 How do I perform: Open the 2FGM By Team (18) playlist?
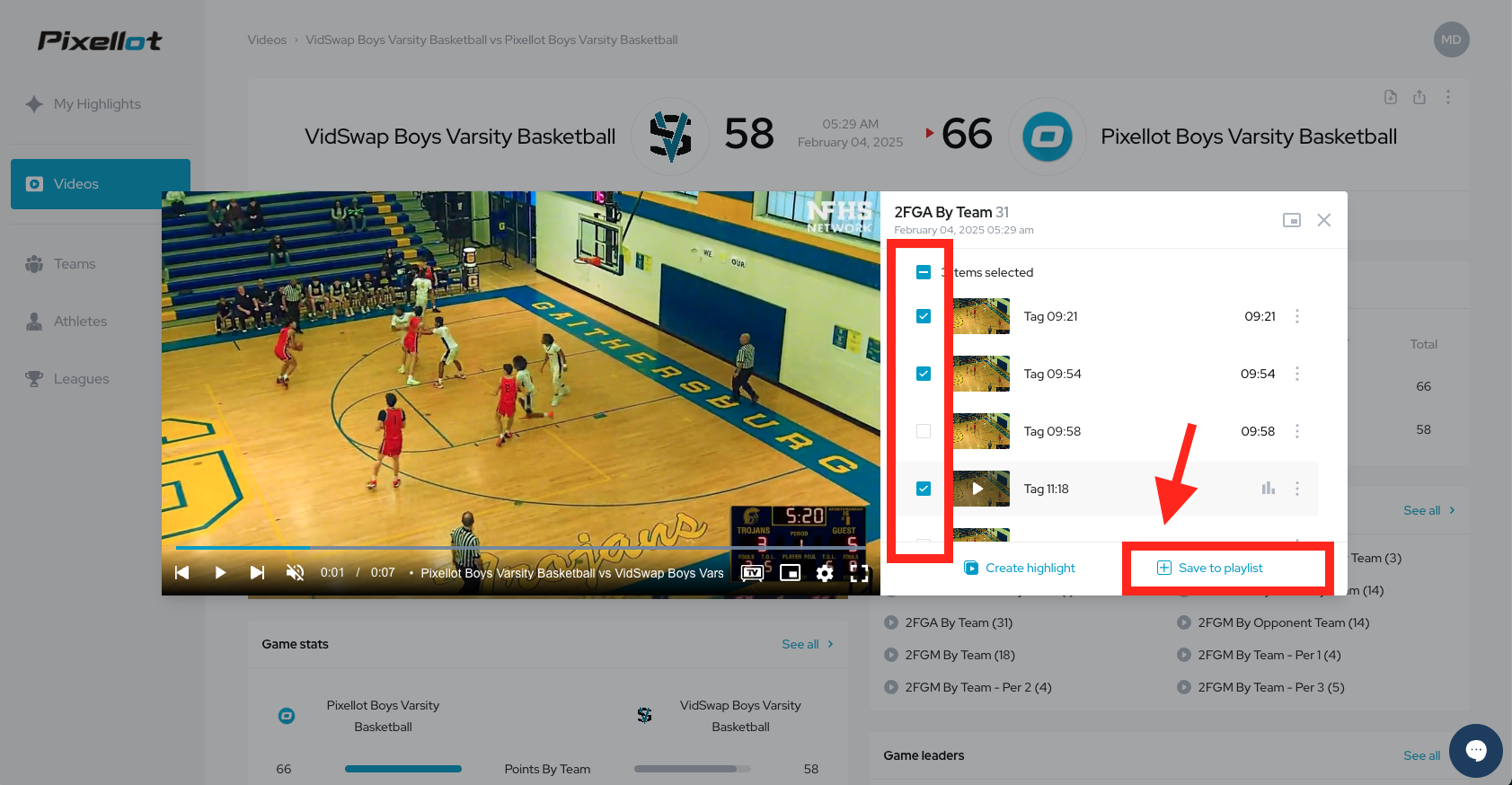pos(950,655)
